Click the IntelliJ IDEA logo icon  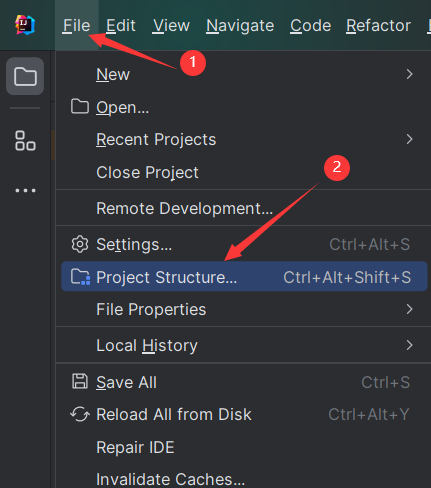click(x=25, y=25)
